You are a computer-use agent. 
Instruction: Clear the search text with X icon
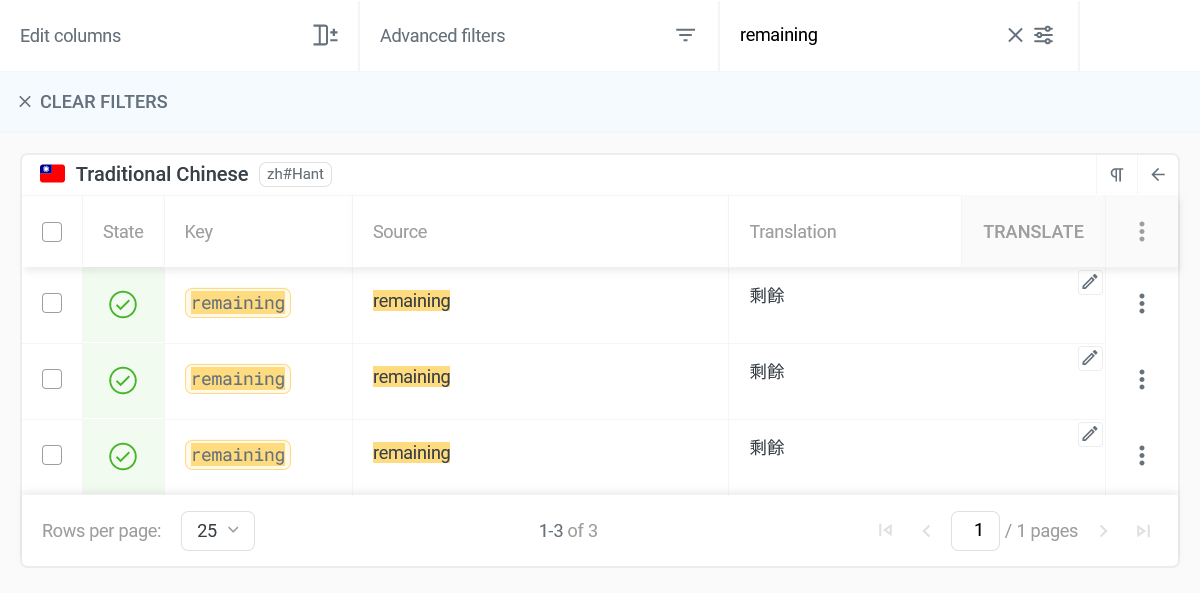click(x=1015, y=36)
